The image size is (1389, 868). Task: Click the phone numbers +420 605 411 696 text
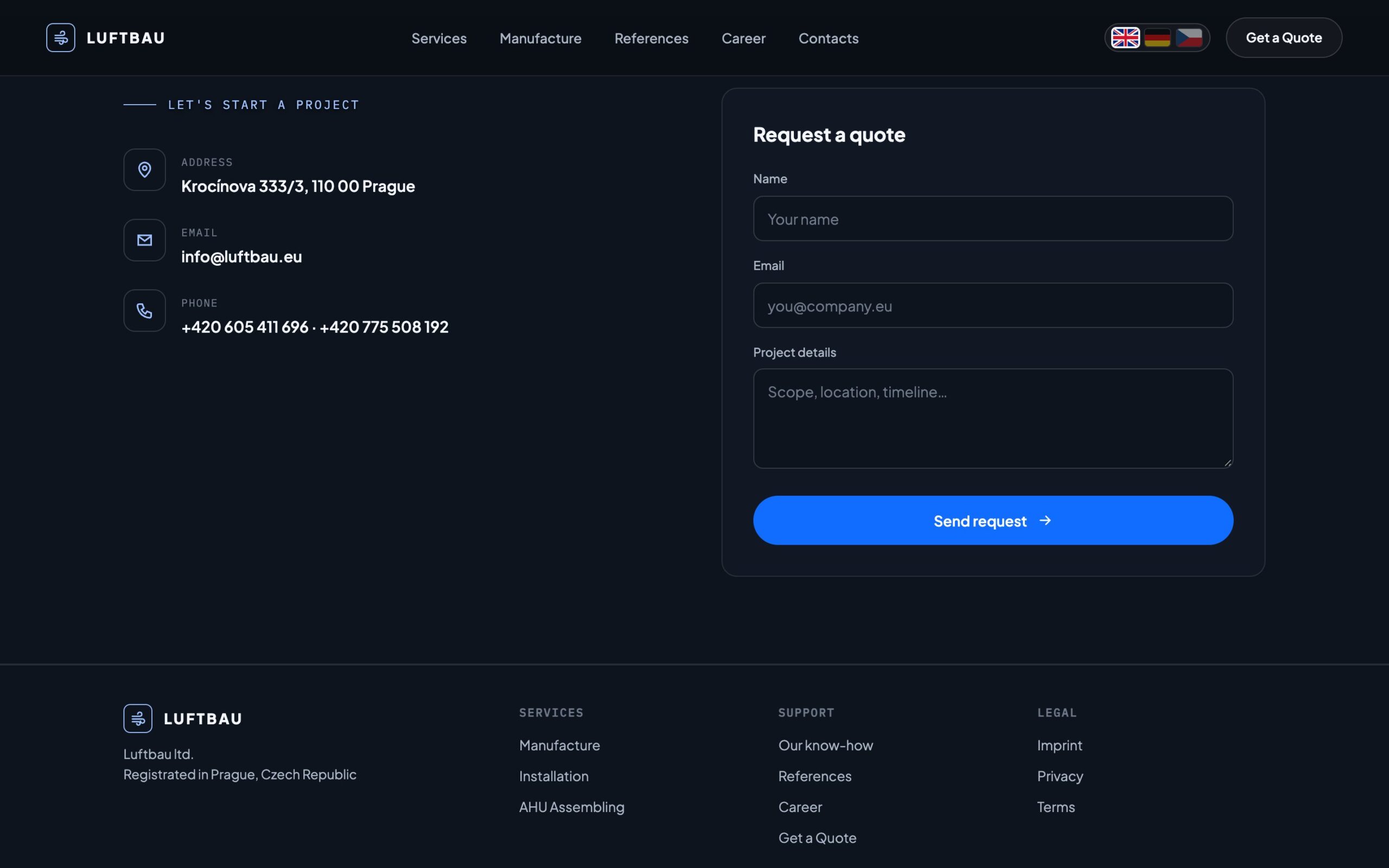coord(245,327)
